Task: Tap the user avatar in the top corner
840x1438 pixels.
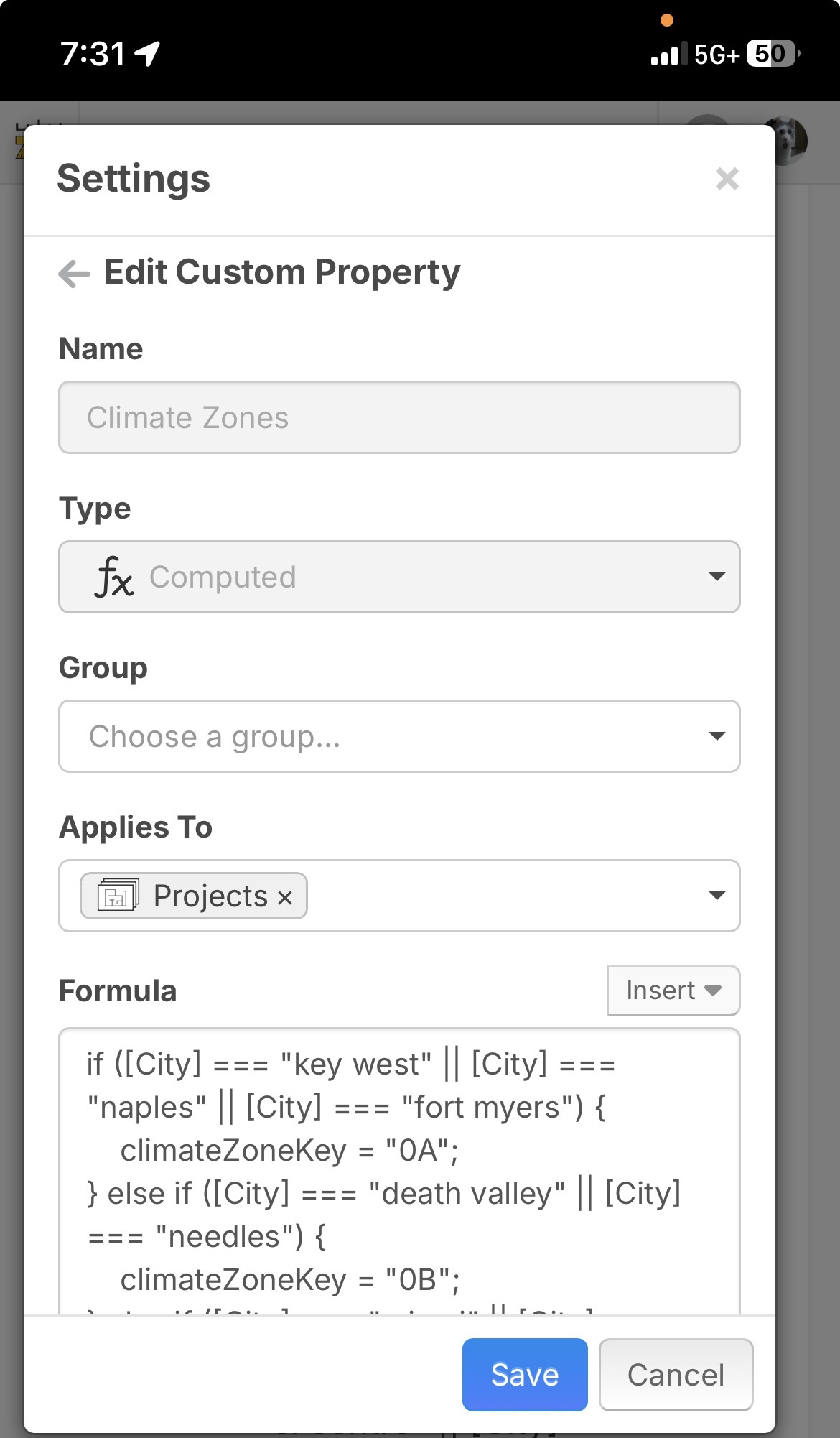Action: (788, 141)
